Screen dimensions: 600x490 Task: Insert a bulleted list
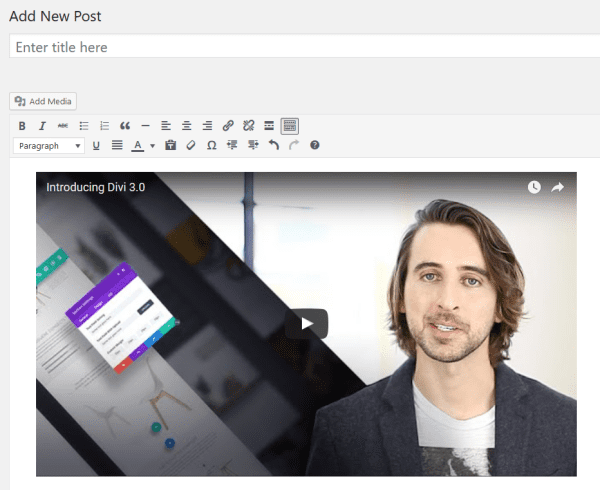pos(84,126)
